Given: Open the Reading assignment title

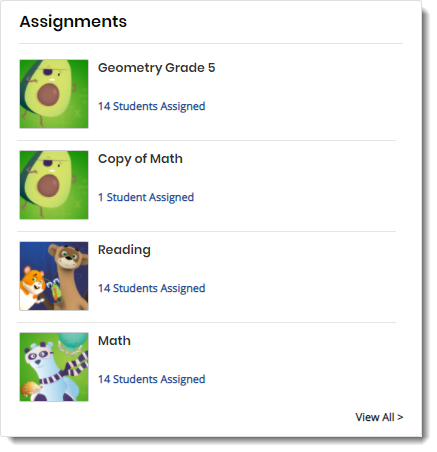Looking at the screenshot, I should pos(124,250).
